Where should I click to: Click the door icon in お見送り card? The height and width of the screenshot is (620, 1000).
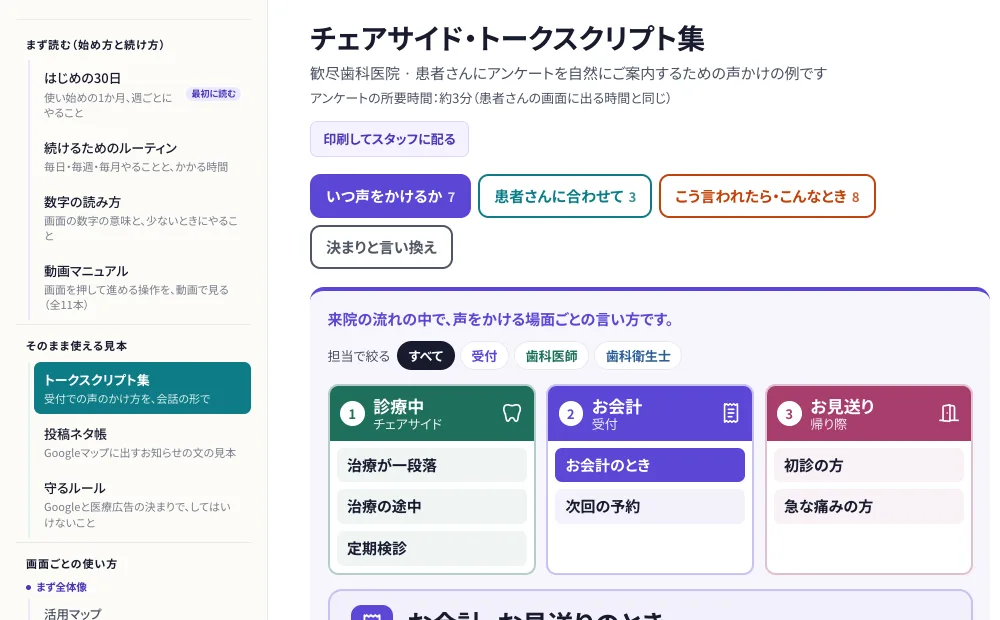pos(949,413)
